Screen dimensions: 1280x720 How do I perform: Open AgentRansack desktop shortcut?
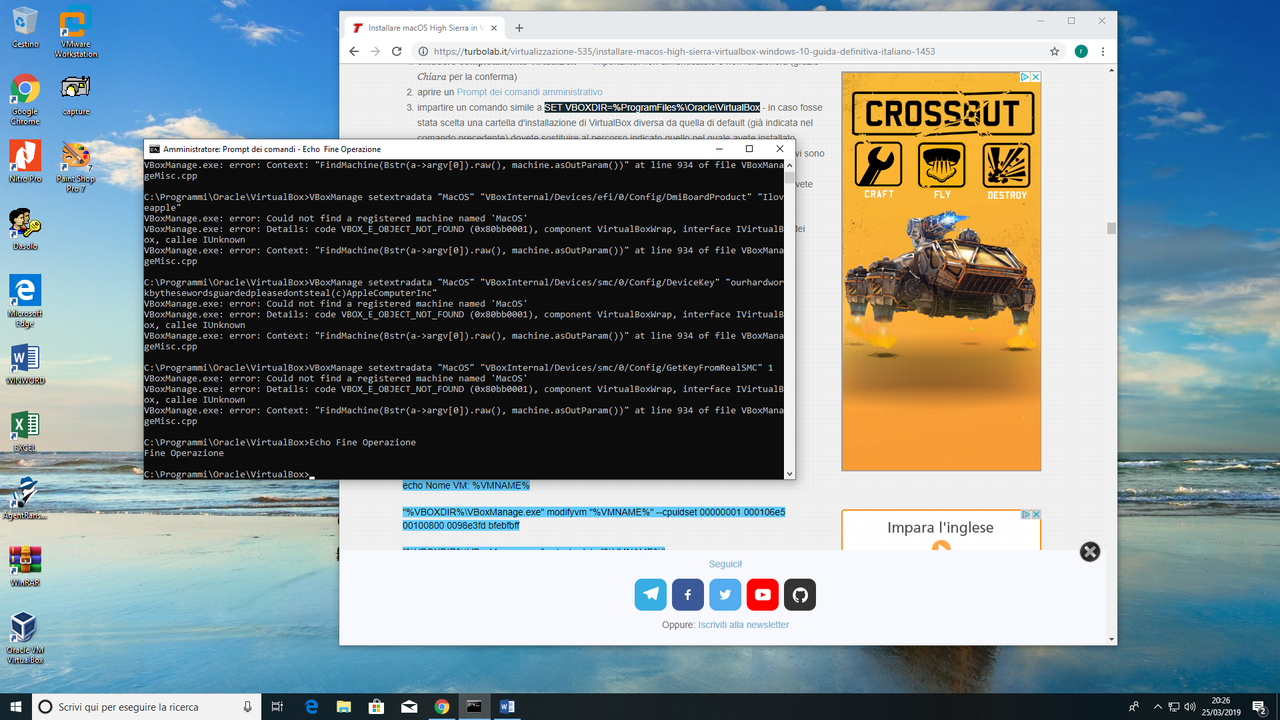tap(25, 498)
